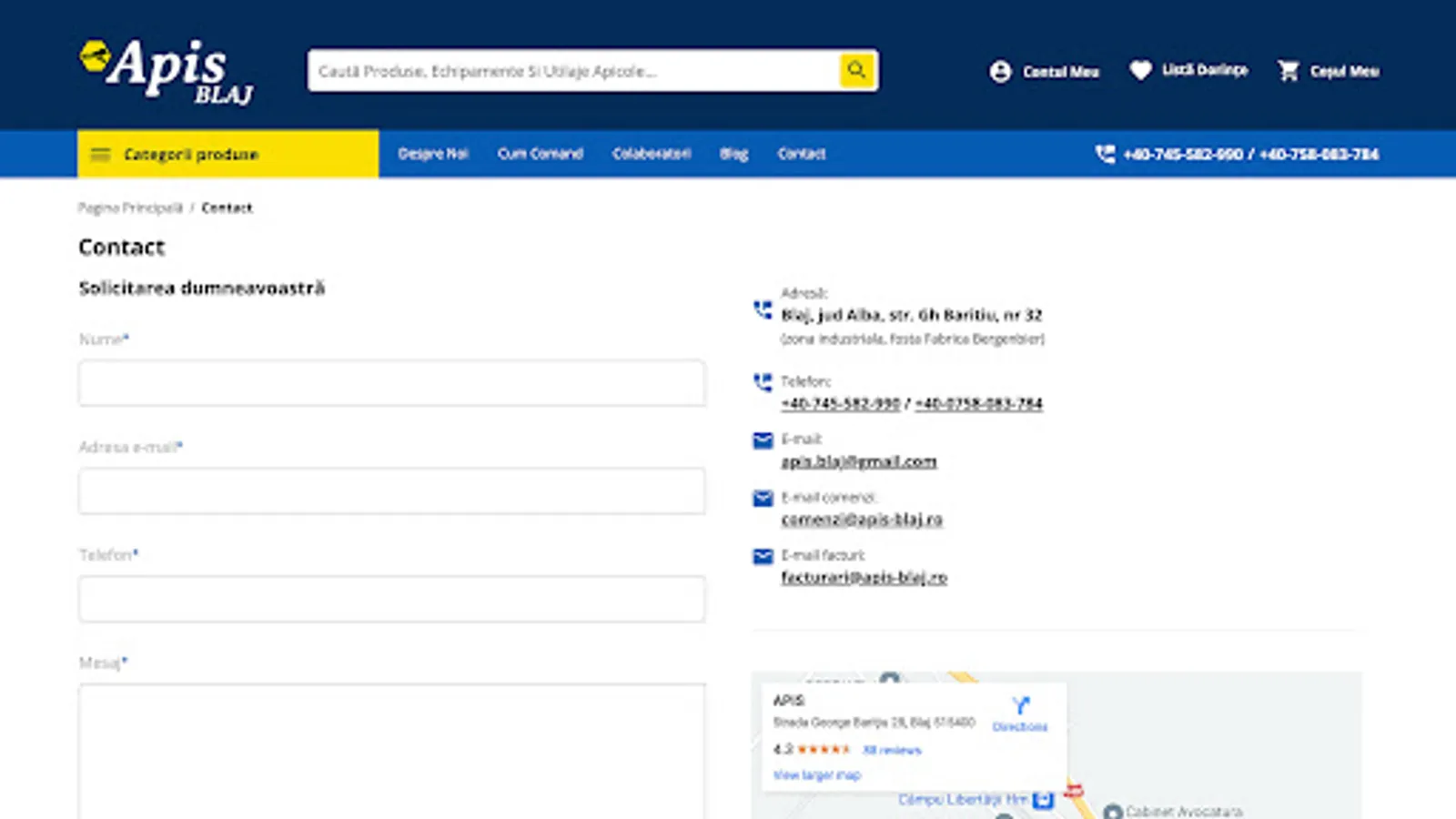The height and width of the screenshot is (819, 1456).
Task: Go to Pagina Principală breadcrumb
Action: coord(130,207)
